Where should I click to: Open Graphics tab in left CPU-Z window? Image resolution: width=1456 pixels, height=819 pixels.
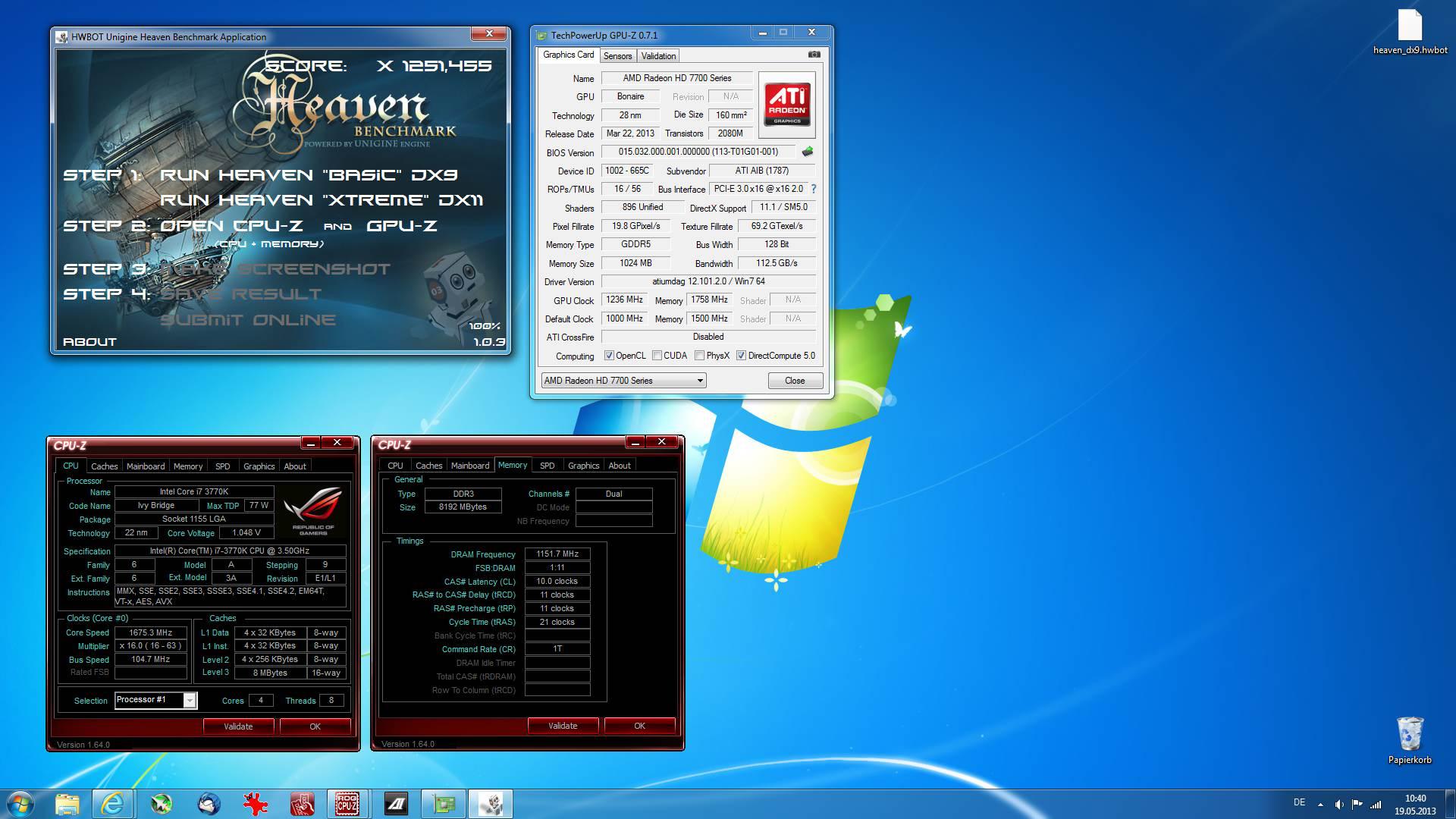click(x=259, y=466)
